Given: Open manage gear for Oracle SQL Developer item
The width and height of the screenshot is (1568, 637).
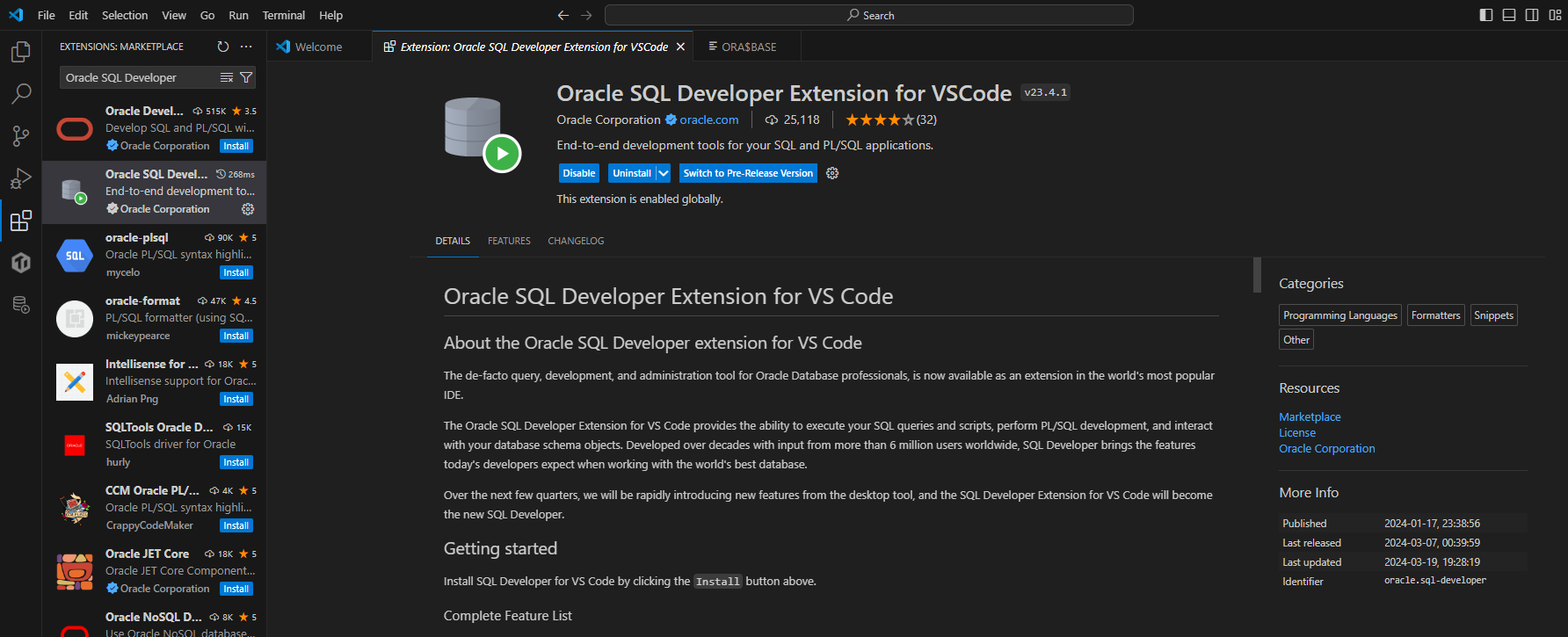Looking at the screenshot, I should 248,209.
